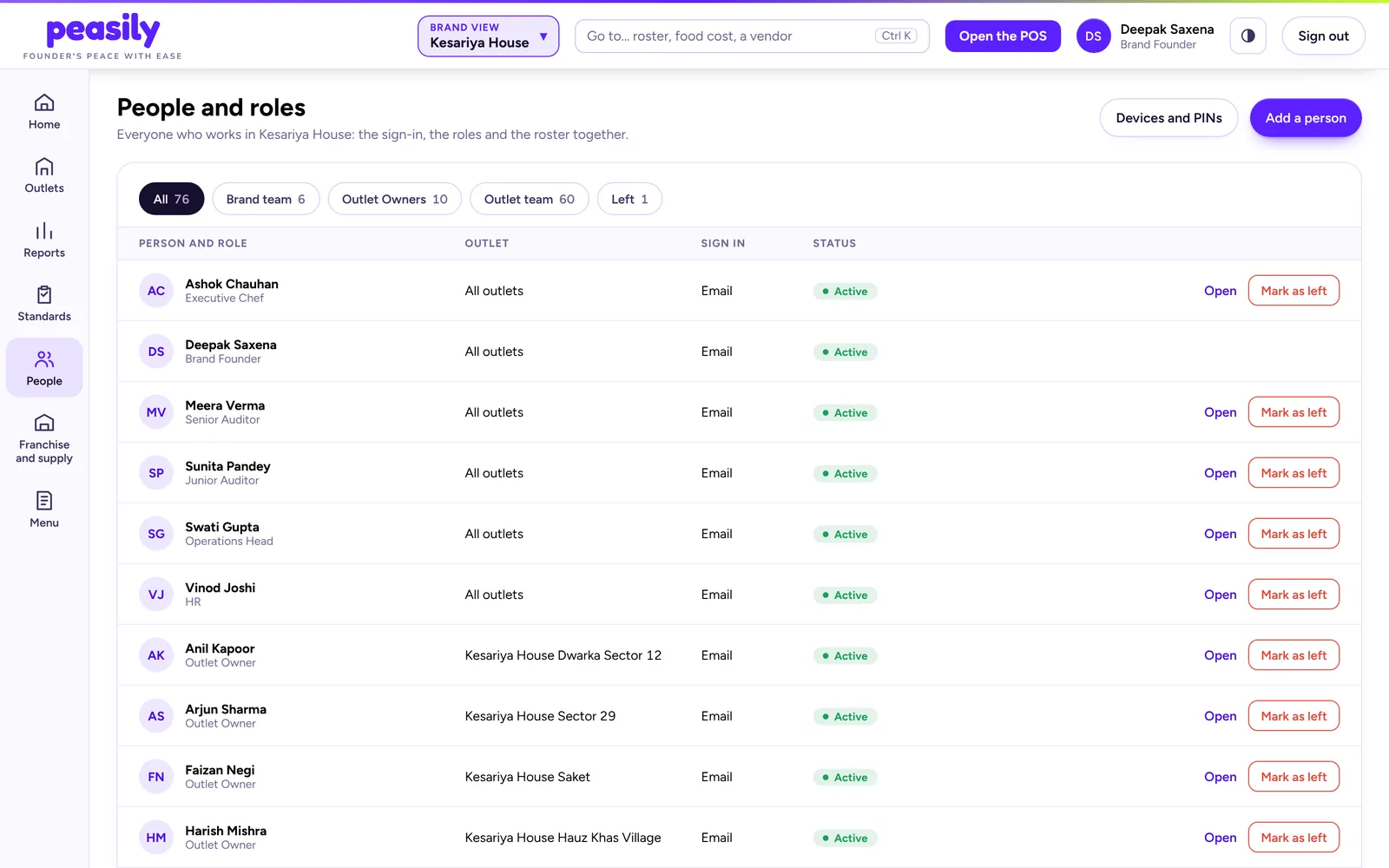The height and width of the screenshot is (868, 1389).
Task: Open Ashok Chauhan's profile link
Action: [1220, 291]
